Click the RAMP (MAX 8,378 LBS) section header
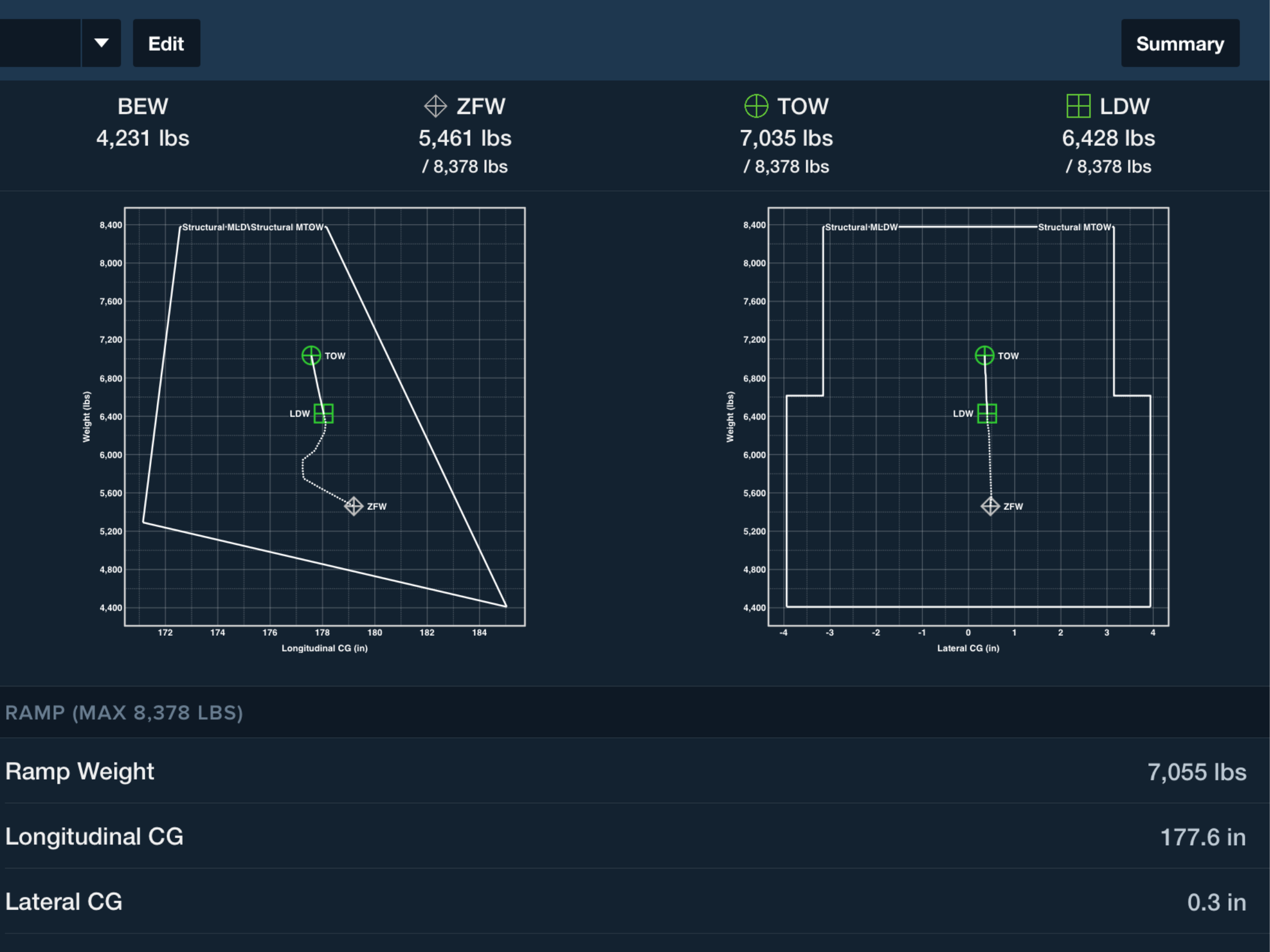 (x=124, y=713)
